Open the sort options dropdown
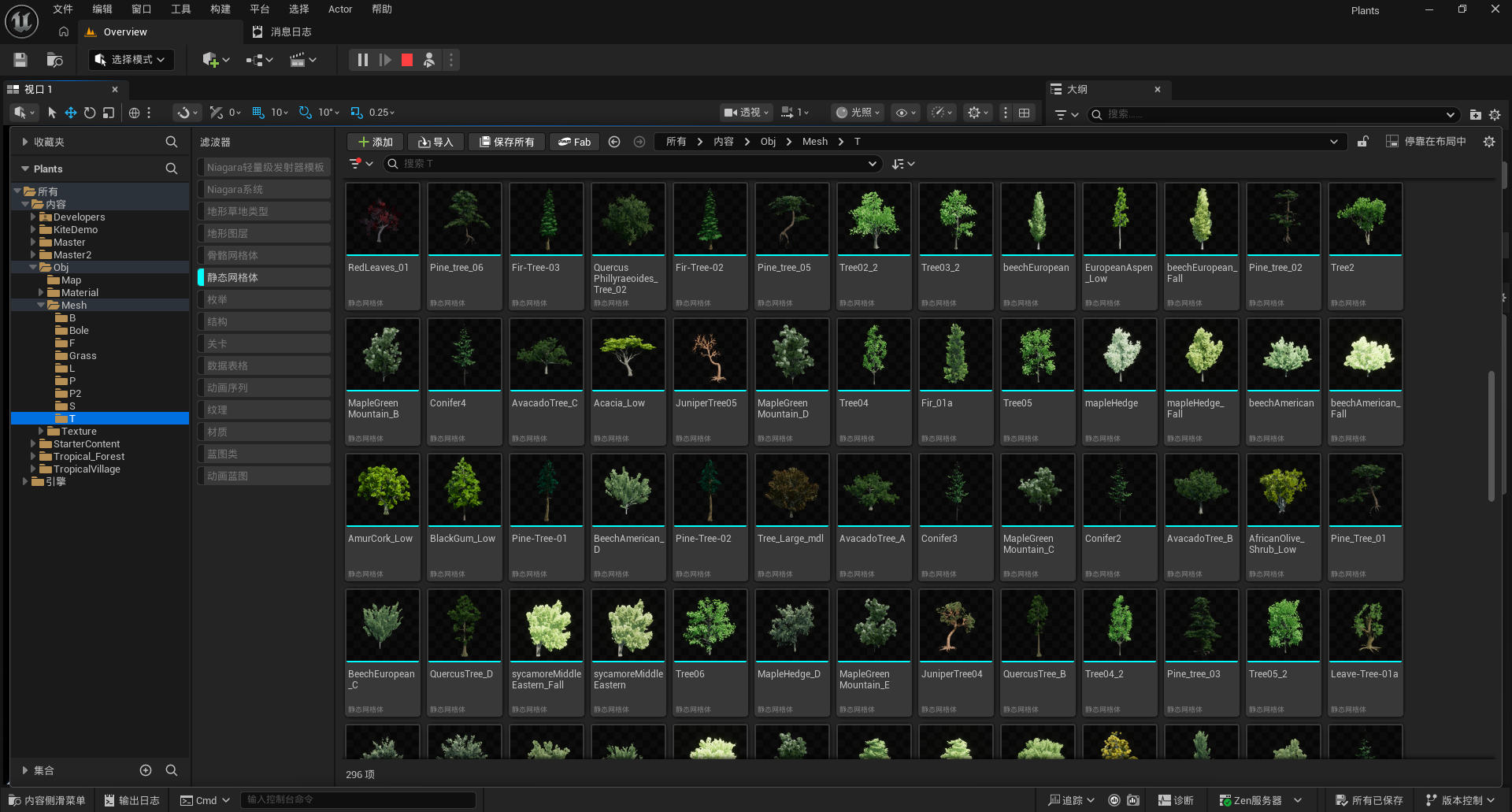 click(x=903, y=164)
